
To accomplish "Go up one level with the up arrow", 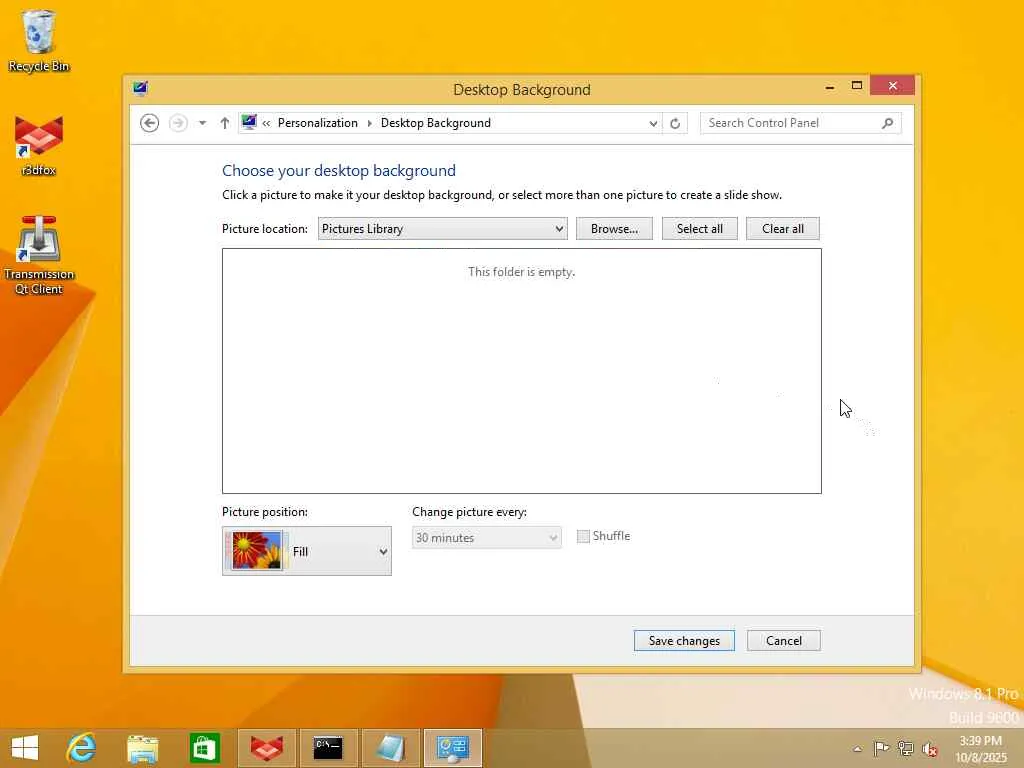I will pyautogui.click(x=225, y=123).
